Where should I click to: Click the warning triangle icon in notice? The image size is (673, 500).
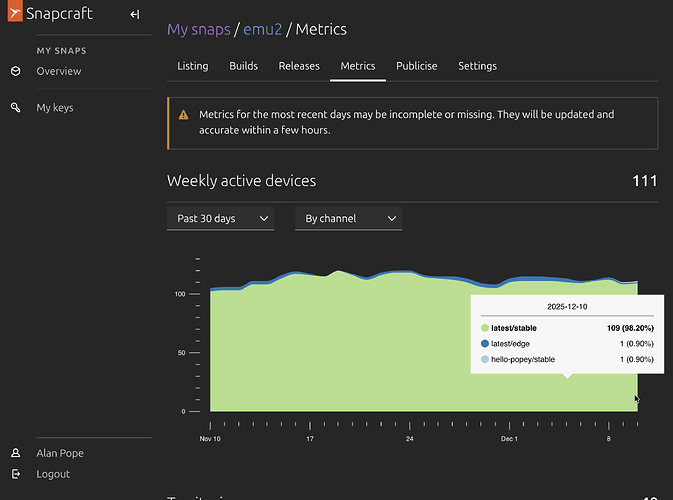[184, 115]
